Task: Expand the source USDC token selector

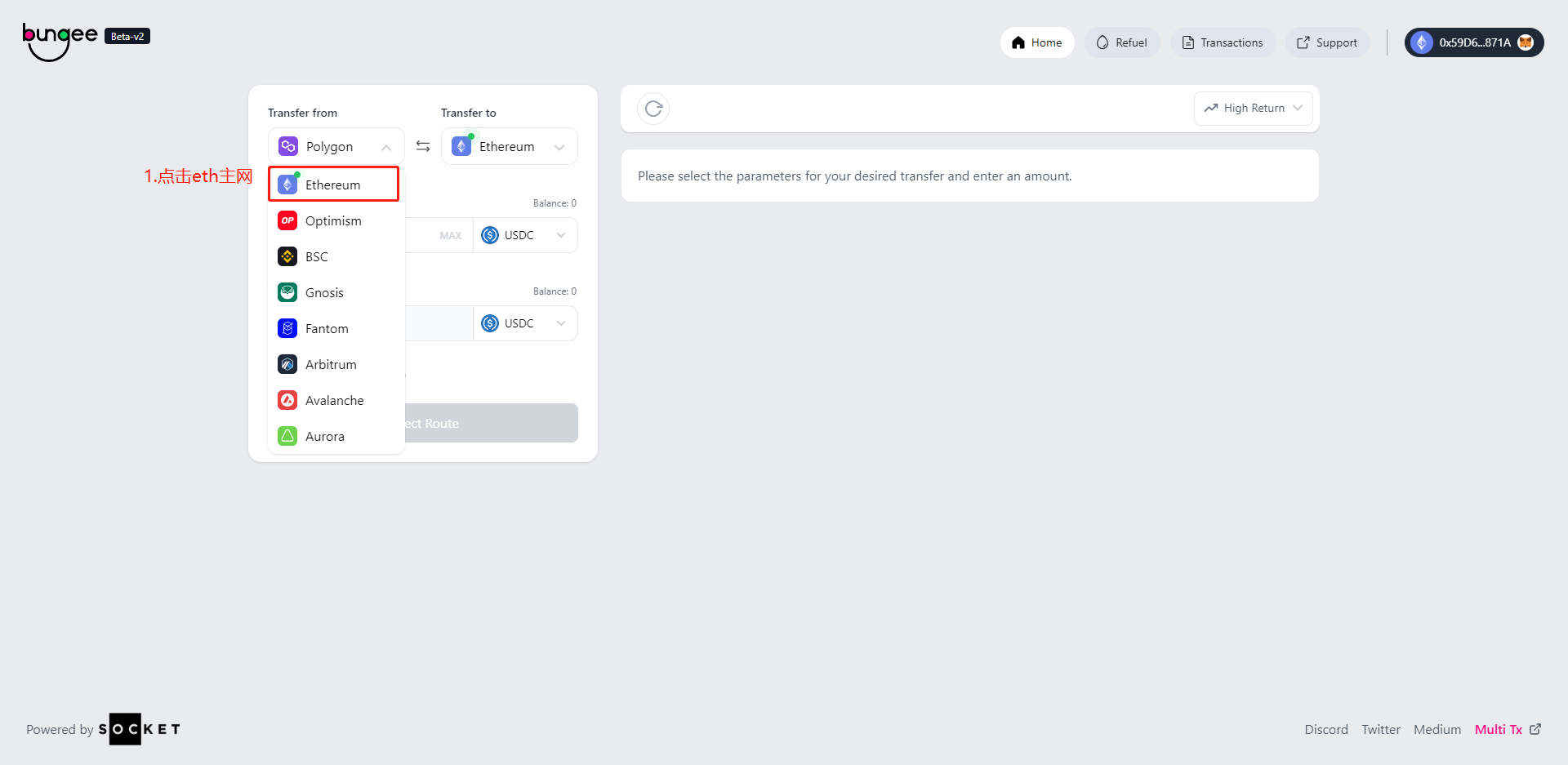Action: pyautogui.click(x=524, y=235)
